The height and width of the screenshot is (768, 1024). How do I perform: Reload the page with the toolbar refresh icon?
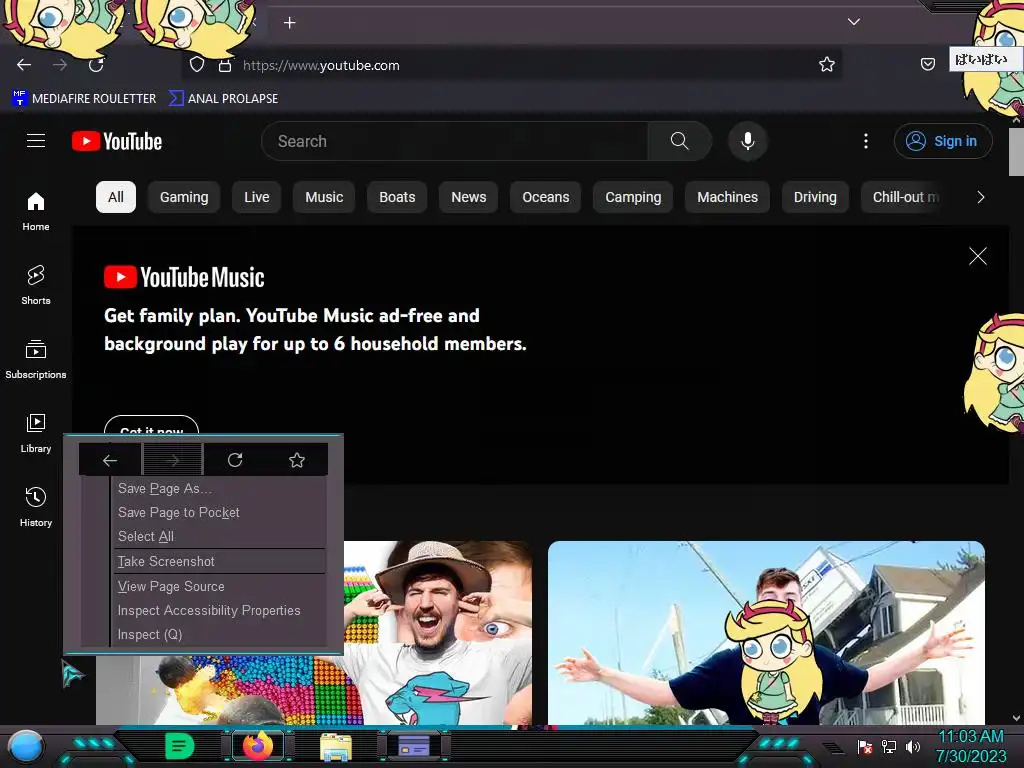coord(96,65)
